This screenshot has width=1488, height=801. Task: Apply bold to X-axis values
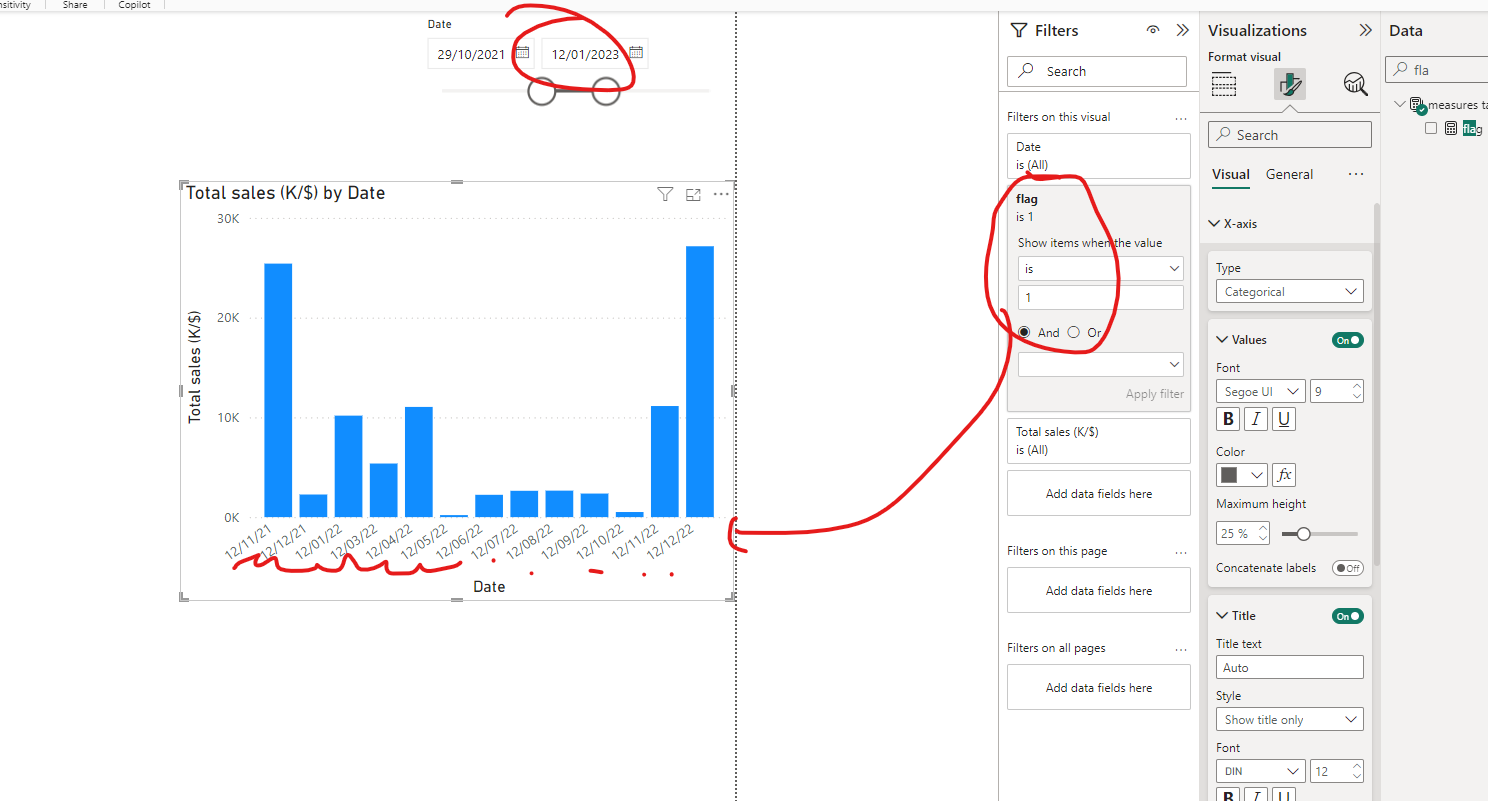point(1228,419)
